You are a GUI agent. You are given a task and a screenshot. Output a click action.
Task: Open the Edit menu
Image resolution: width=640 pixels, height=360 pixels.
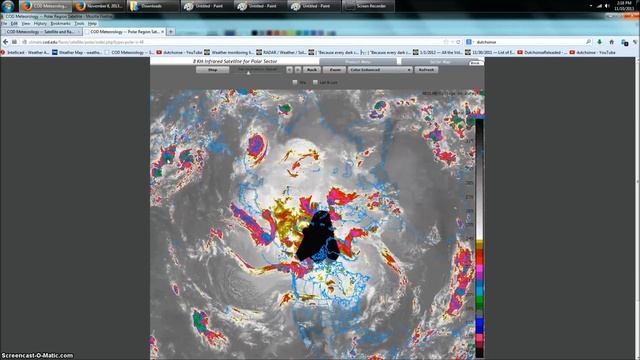point(14,24)
